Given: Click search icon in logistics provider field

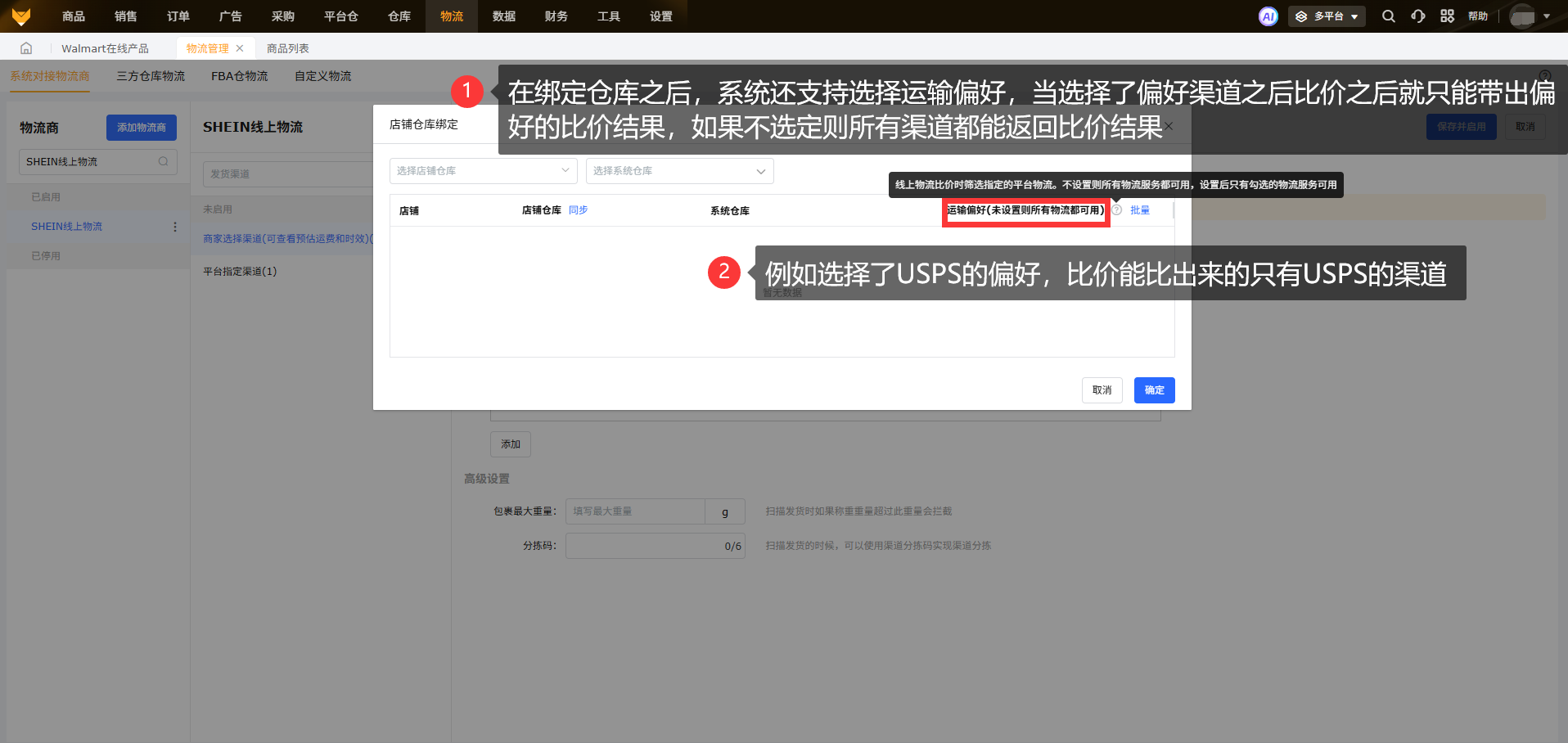Looking at the screenshot, I should (x=164, y=162).
